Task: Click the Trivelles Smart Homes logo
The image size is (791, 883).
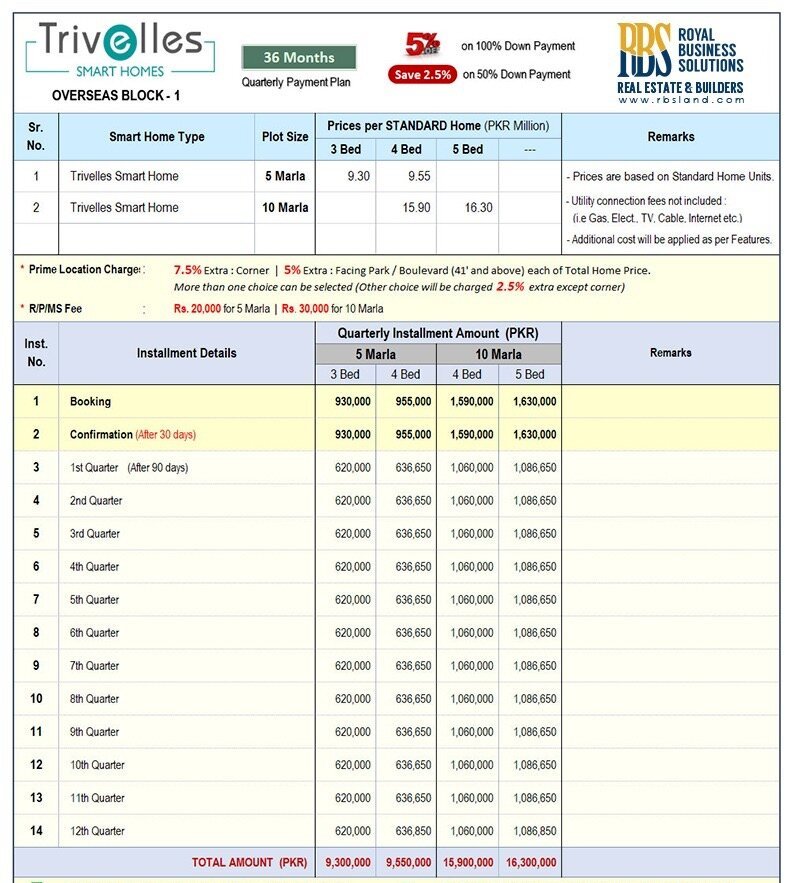Action: pos(120,49)
